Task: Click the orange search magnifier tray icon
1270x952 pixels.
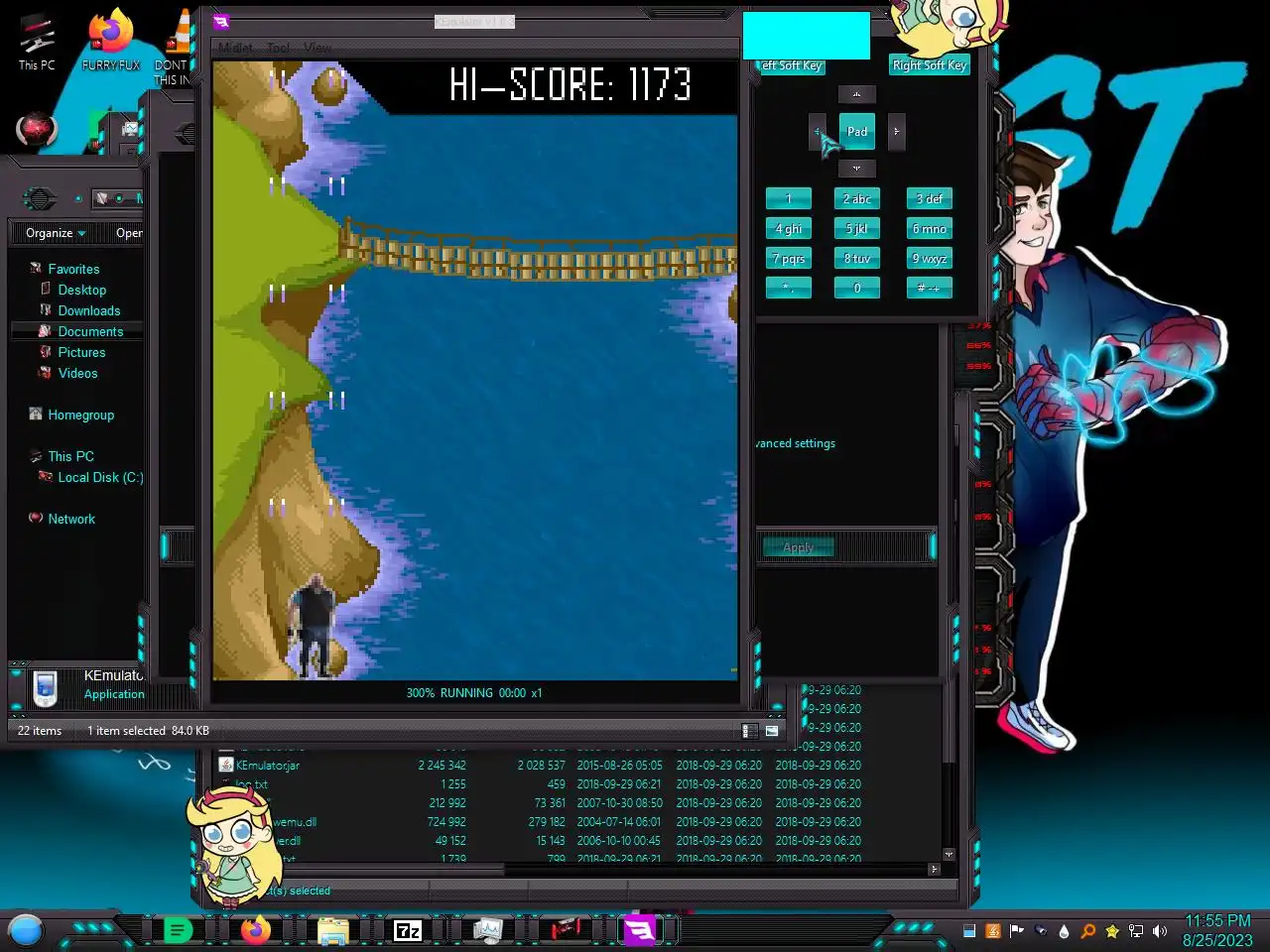Action: (1088, 931)
